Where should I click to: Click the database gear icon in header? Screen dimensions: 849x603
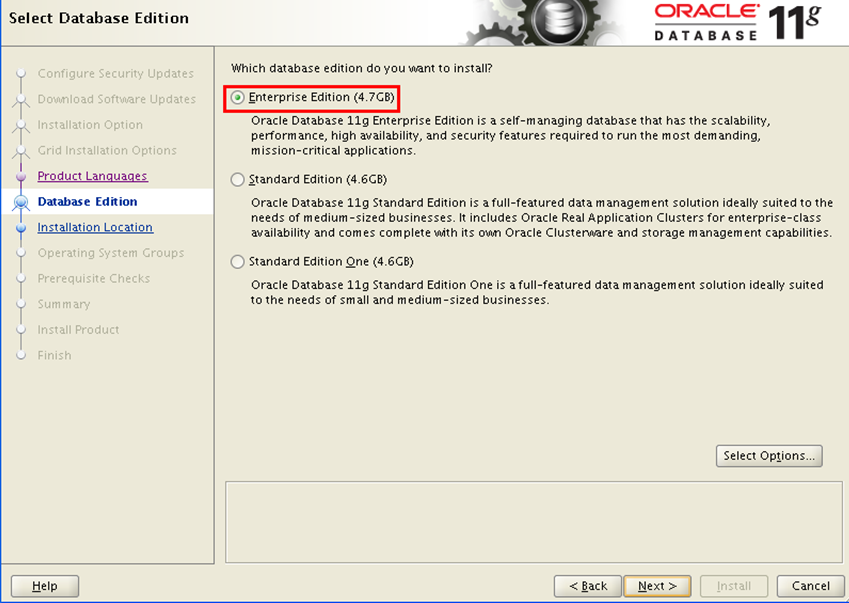560,21
